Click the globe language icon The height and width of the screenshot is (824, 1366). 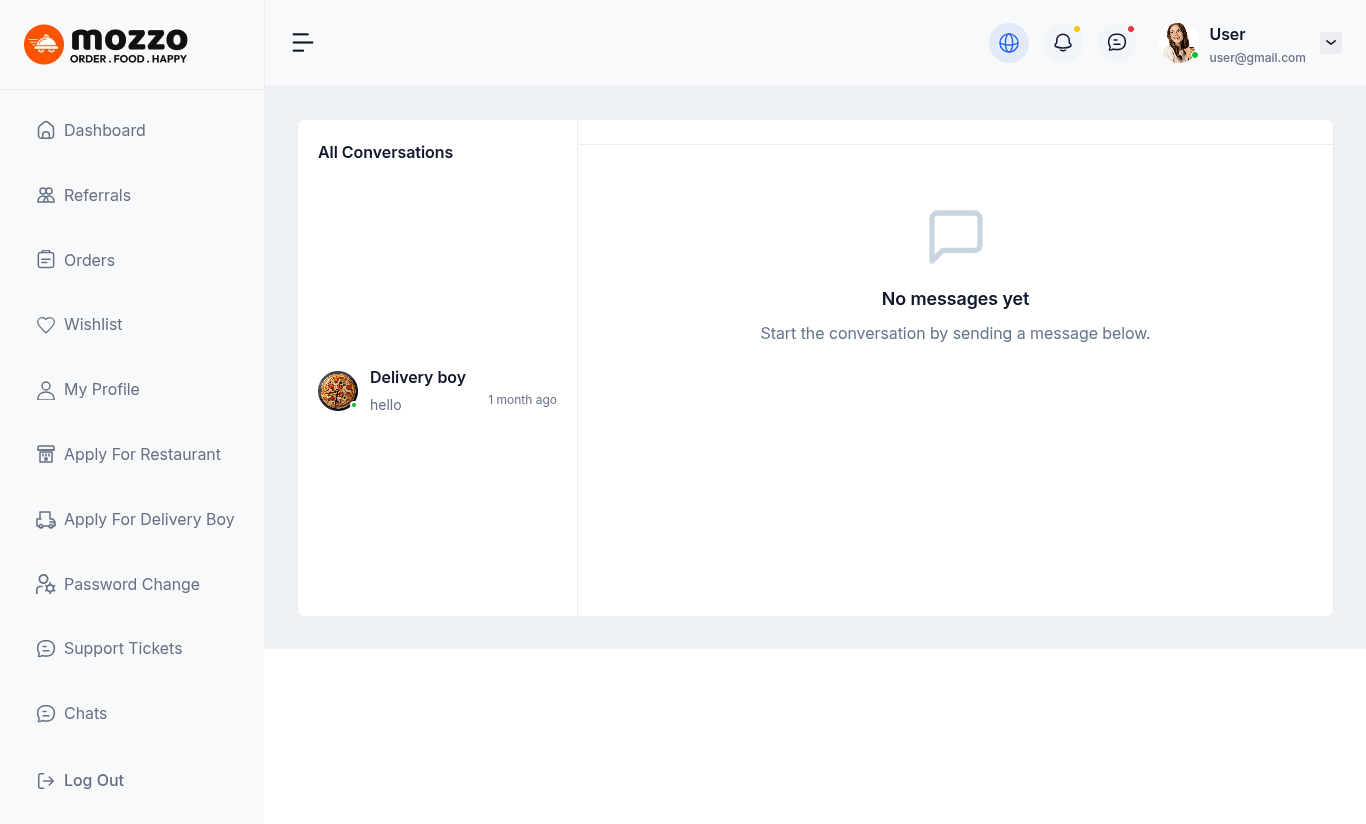(1008, 43)
